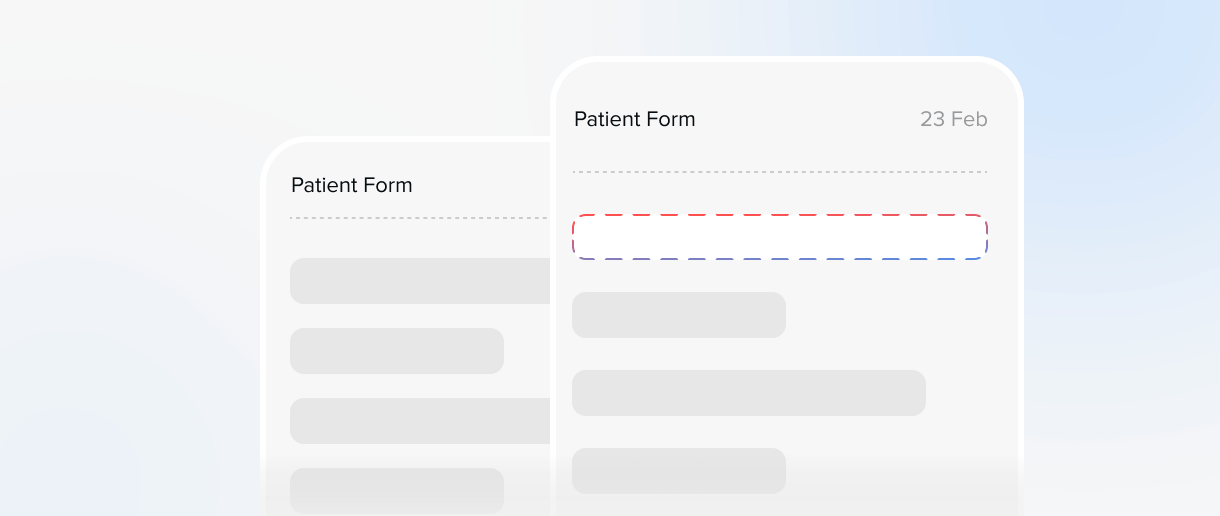Select the faded bottom bar on back card

click(396, 490)
